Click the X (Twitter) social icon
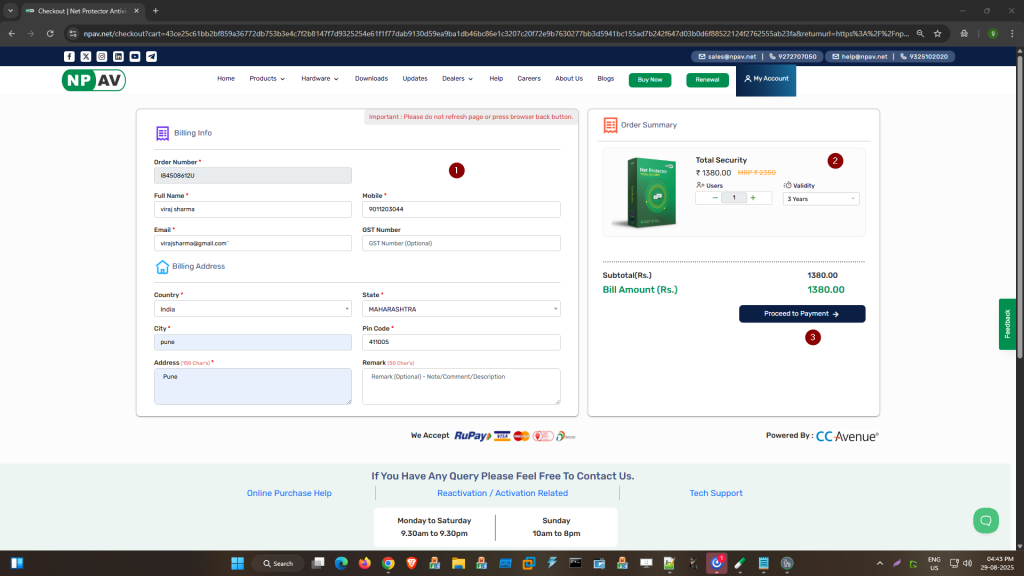Viewport: 1024px width, 576px height. 85,57
